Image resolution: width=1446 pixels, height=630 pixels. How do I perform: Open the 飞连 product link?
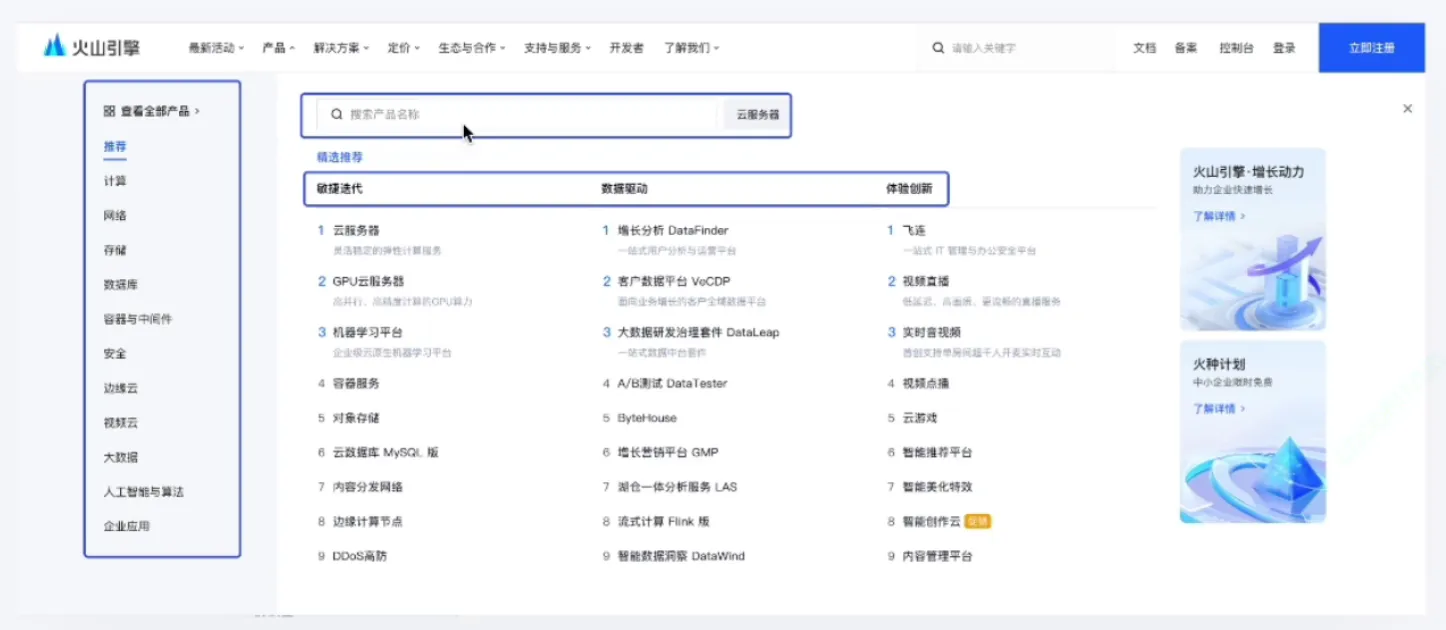point(913,230)
